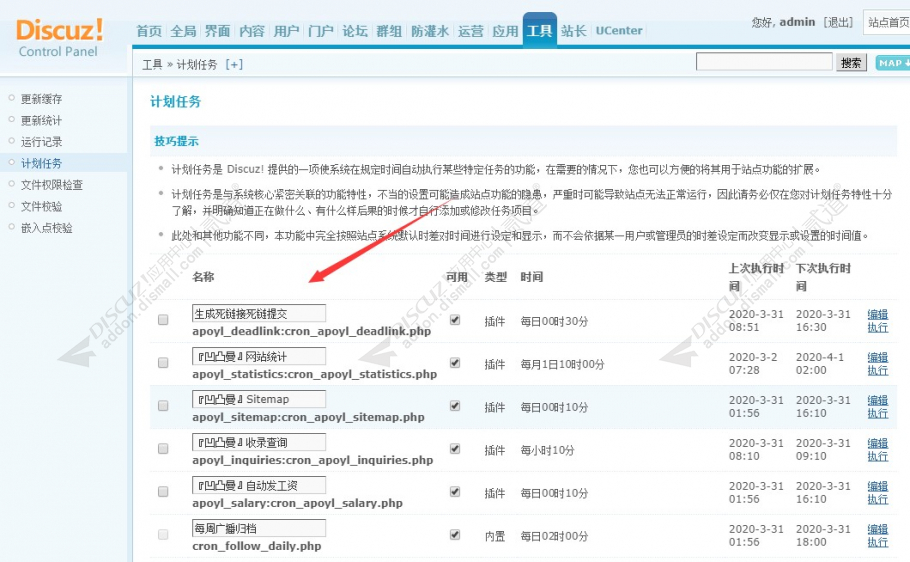The width and height of the screenshot is (910, 562).
Task: Toggle 可用 checkbox for cron_follow_daily task
Action: coord(455,535)
